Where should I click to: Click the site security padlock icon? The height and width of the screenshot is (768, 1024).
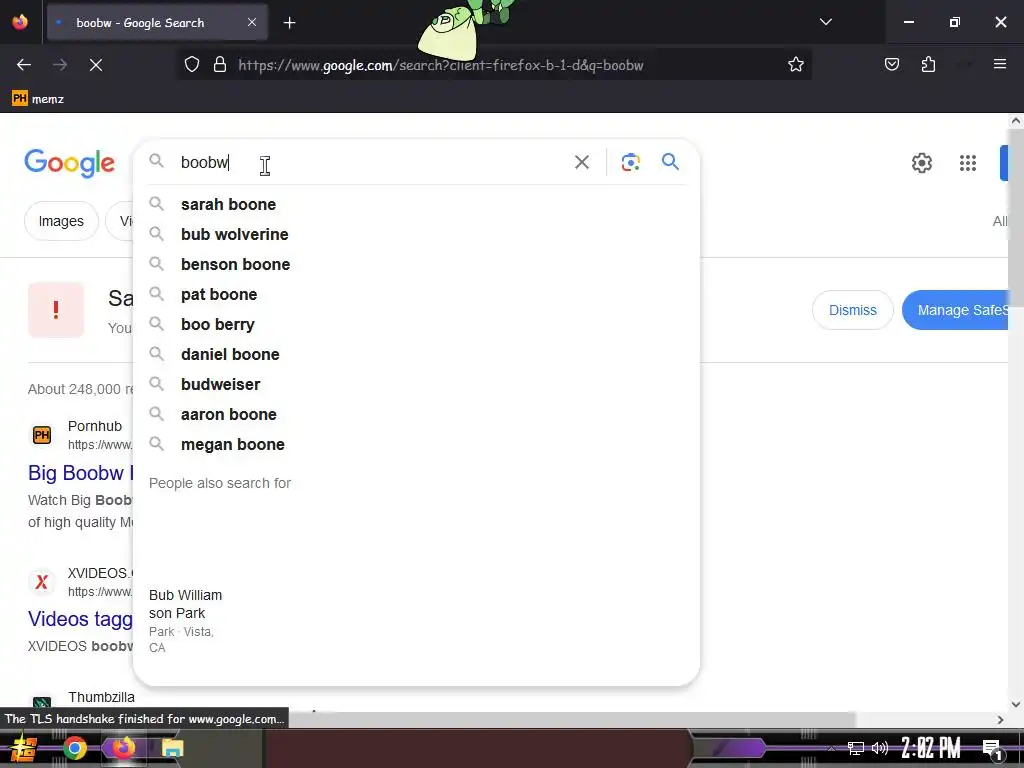(220, 65)
